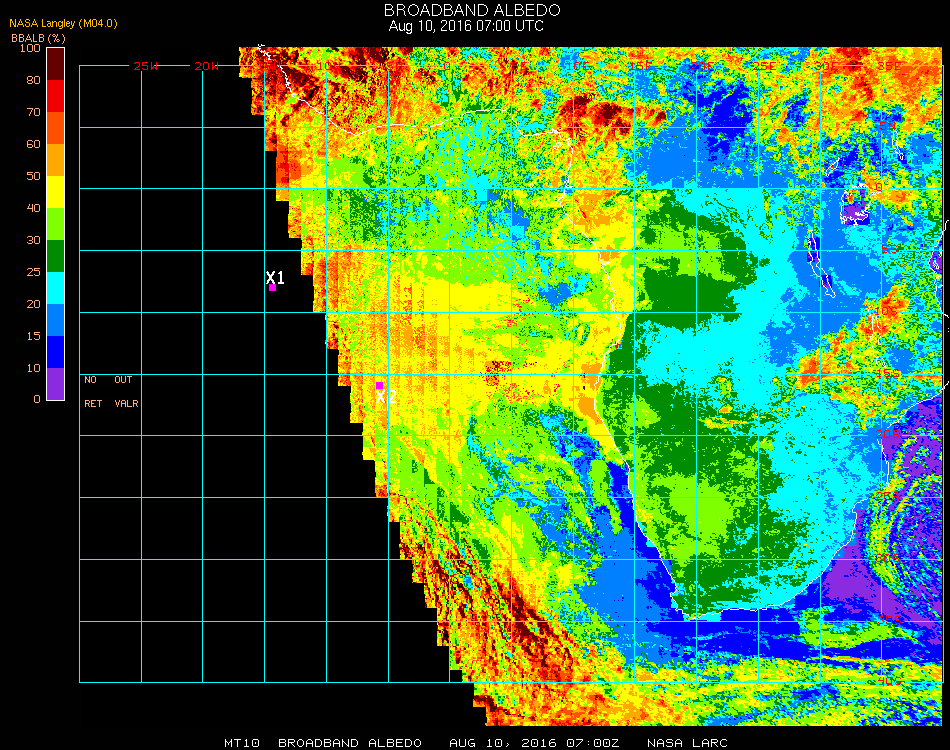This screenshot has width=950, height=750.
Task: Select the dark blue 10-15% legend swatch
Action: pyautogui.click(x=56, y=352)
